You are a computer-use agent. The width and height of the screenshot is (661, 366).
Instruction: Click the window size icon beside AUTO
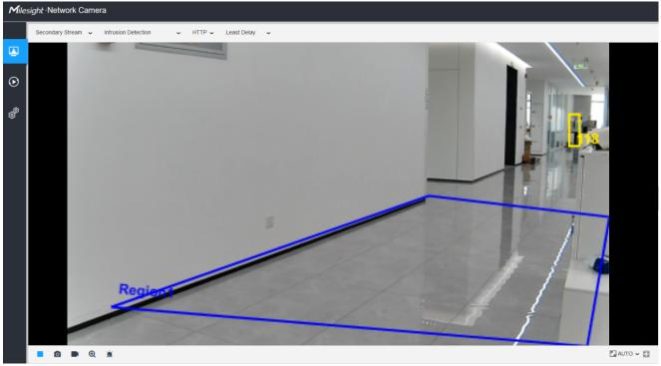point(613,353)
